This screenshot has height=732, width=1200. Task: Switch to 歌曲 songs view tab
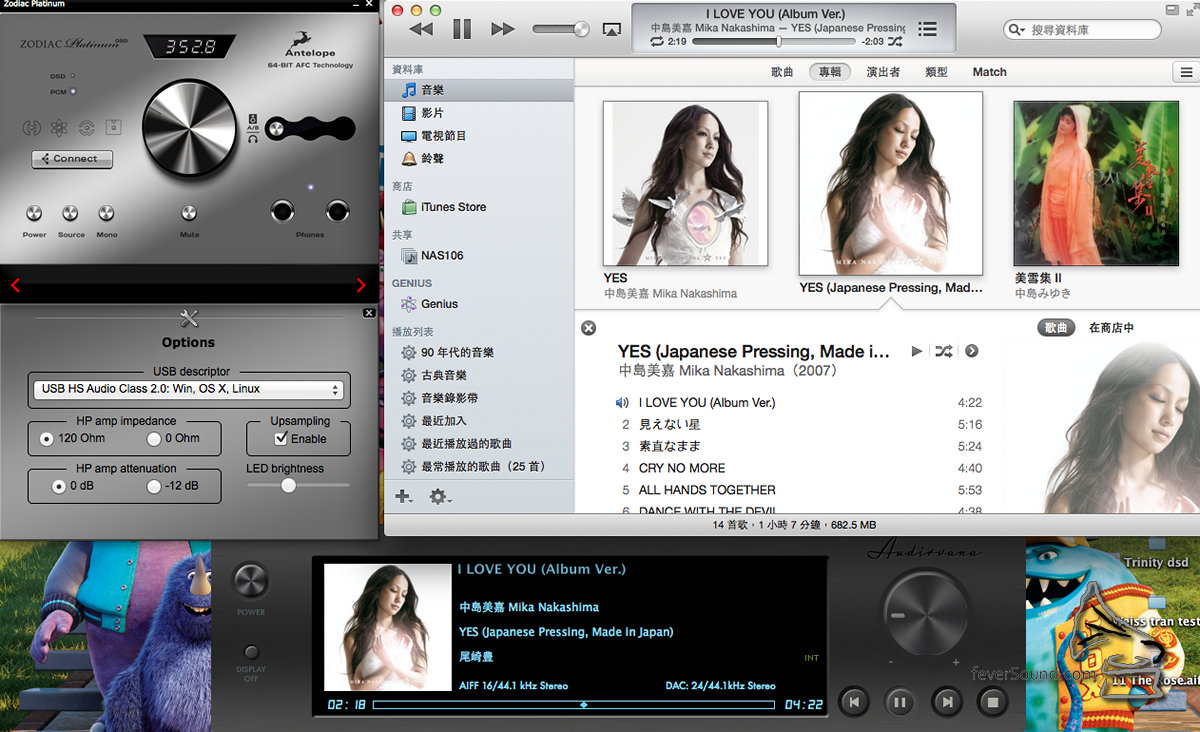[782, 72]
